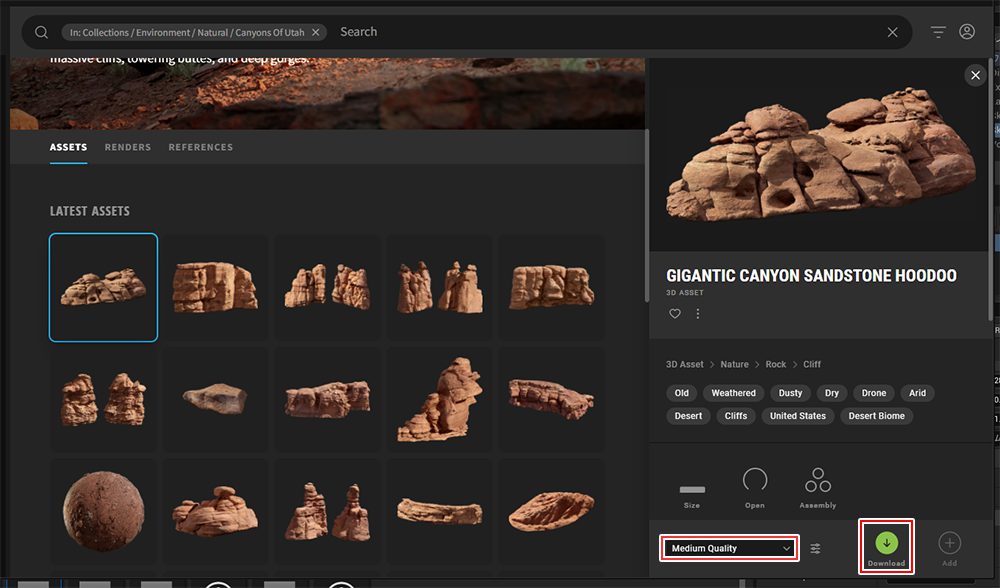Switch to the References tab

200,147
